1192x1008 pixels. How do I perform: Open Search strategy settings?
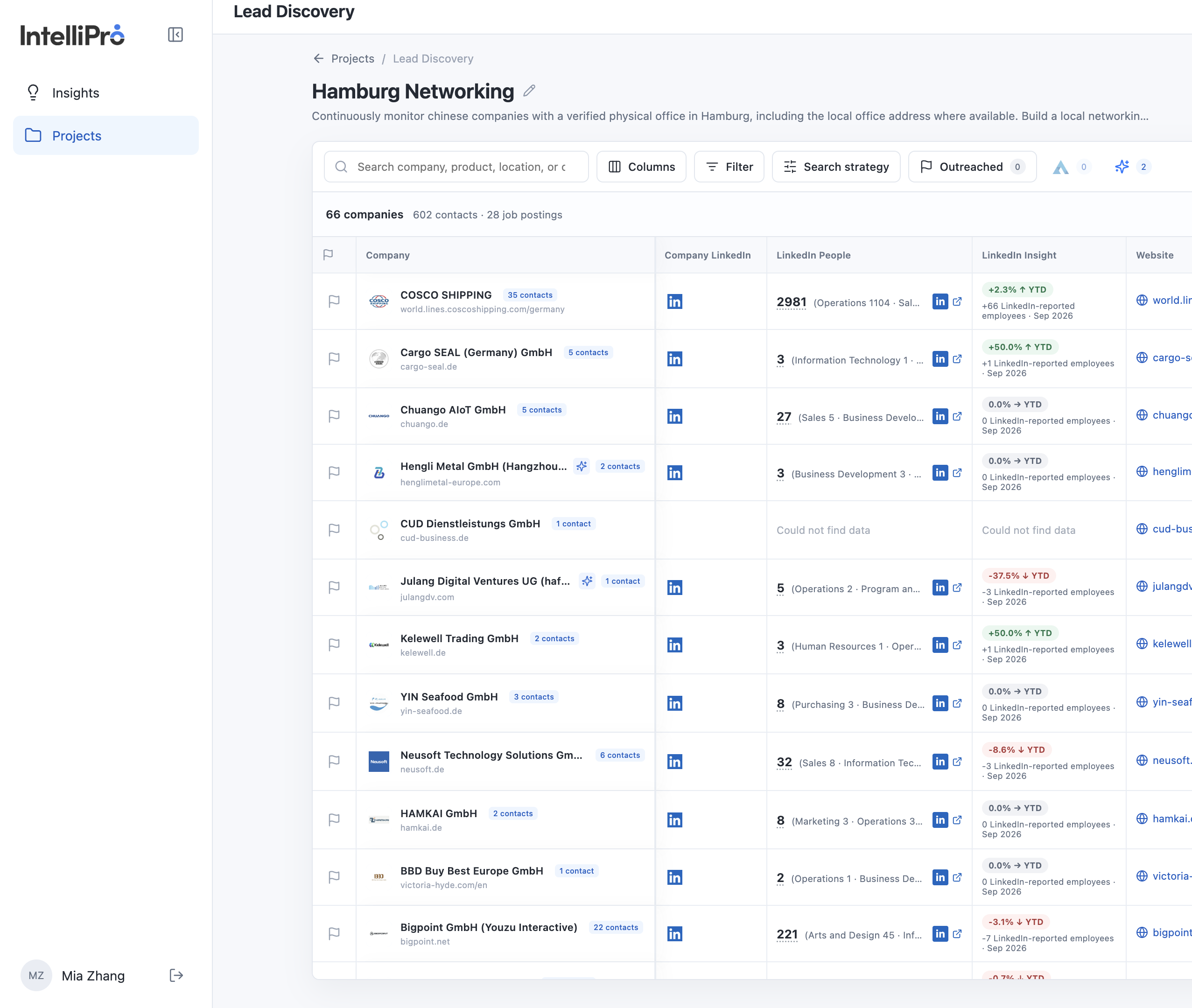(x=836, y=167)
